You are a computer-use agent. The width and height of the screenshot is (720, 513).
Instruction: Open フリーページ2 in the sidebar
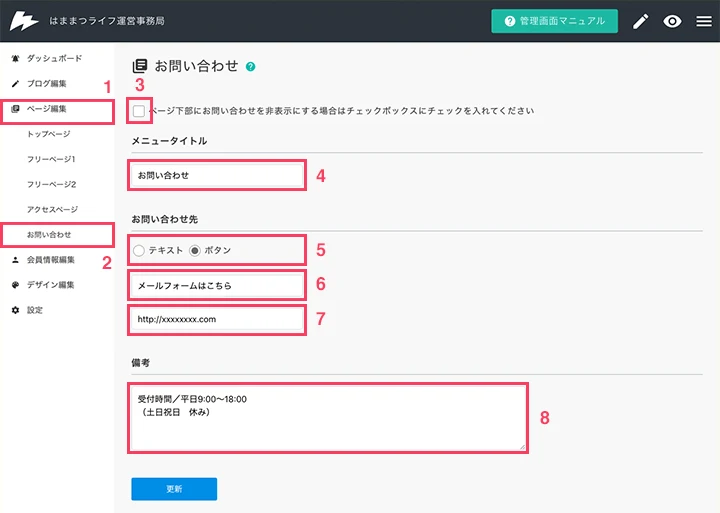tap(51, 184)
